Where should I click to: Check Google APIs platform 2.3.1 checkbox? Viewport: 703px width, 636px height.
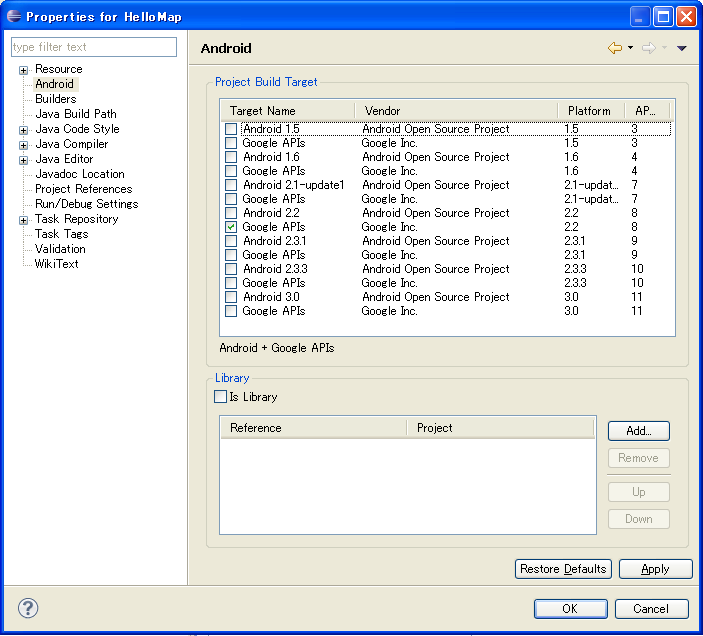pyautogui.click(x=231, y=255)
